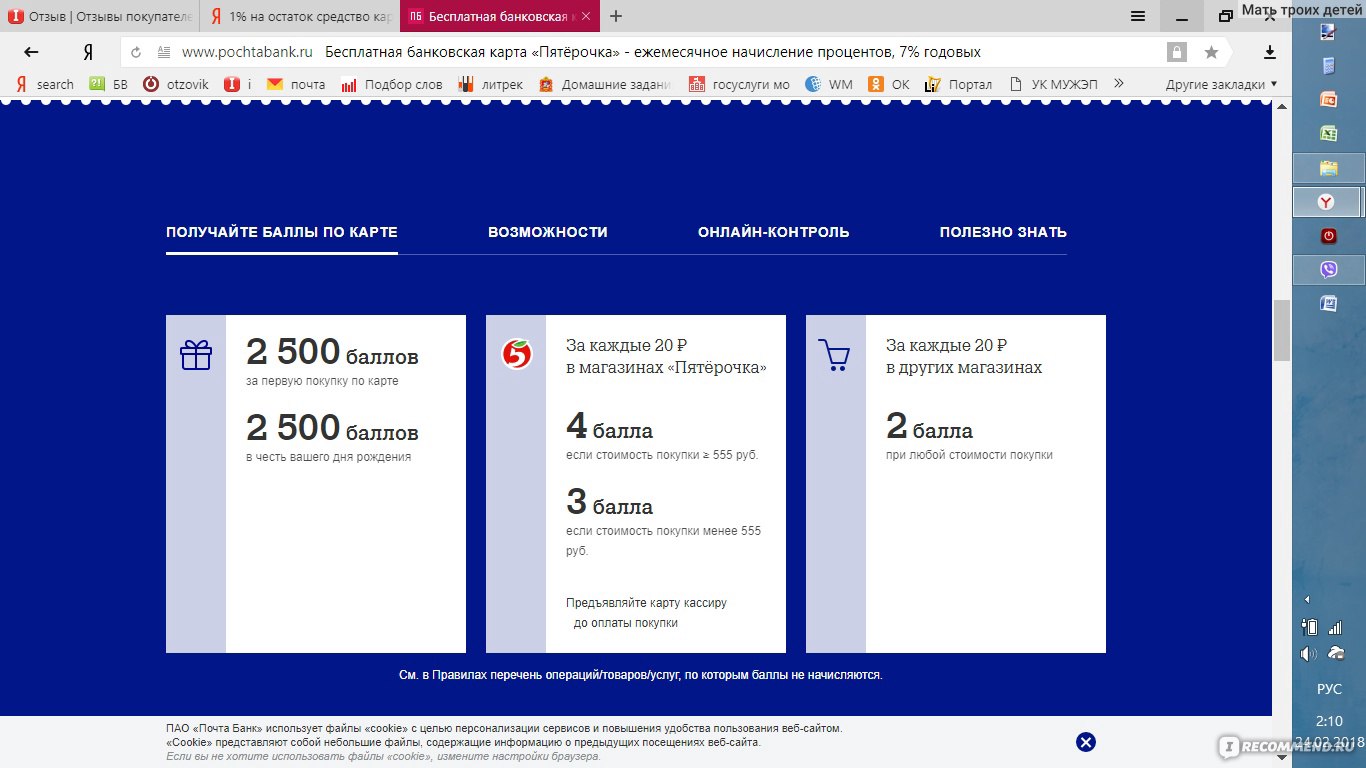Image resolution: width=1366 pixels, height=768 pixels.
Task: Switch to Yandex Browser taskbar icon
Action: (1328, 202)
